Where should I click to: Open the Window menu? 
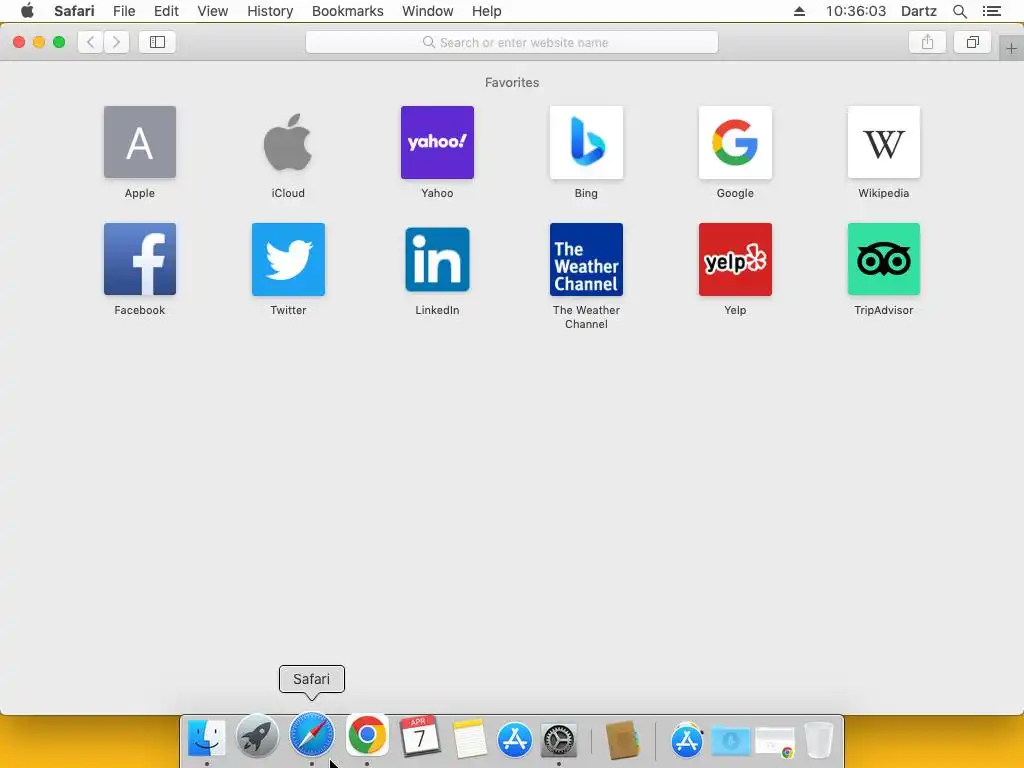pyautogui.click(x=428, y=11)
